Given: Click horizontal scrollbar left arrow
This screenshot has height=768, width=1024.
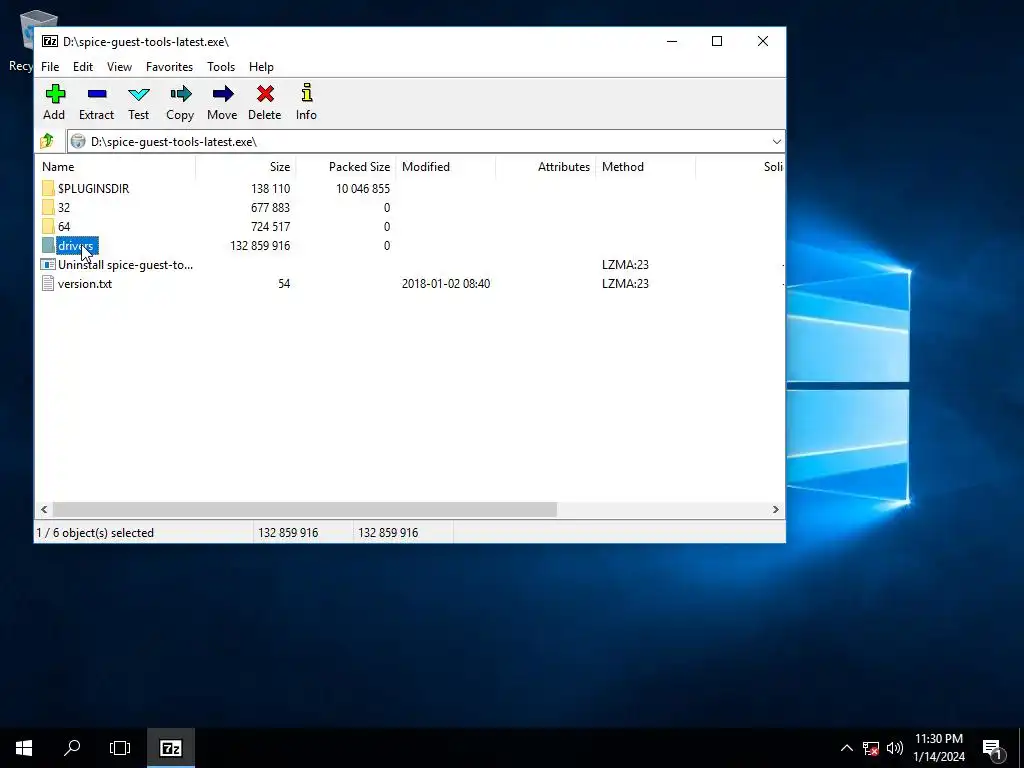Looking at the screenshot, I should pos(44,509).
